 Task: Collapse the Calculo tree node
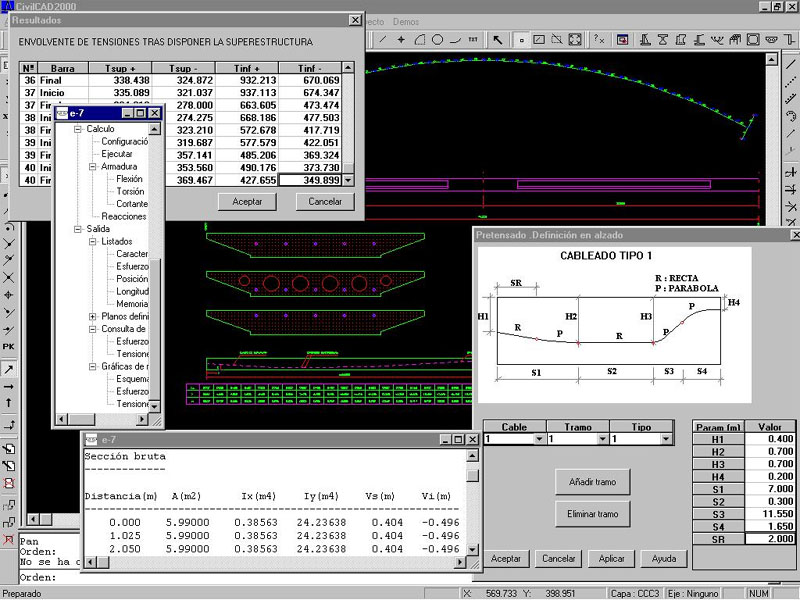[78, 130]
